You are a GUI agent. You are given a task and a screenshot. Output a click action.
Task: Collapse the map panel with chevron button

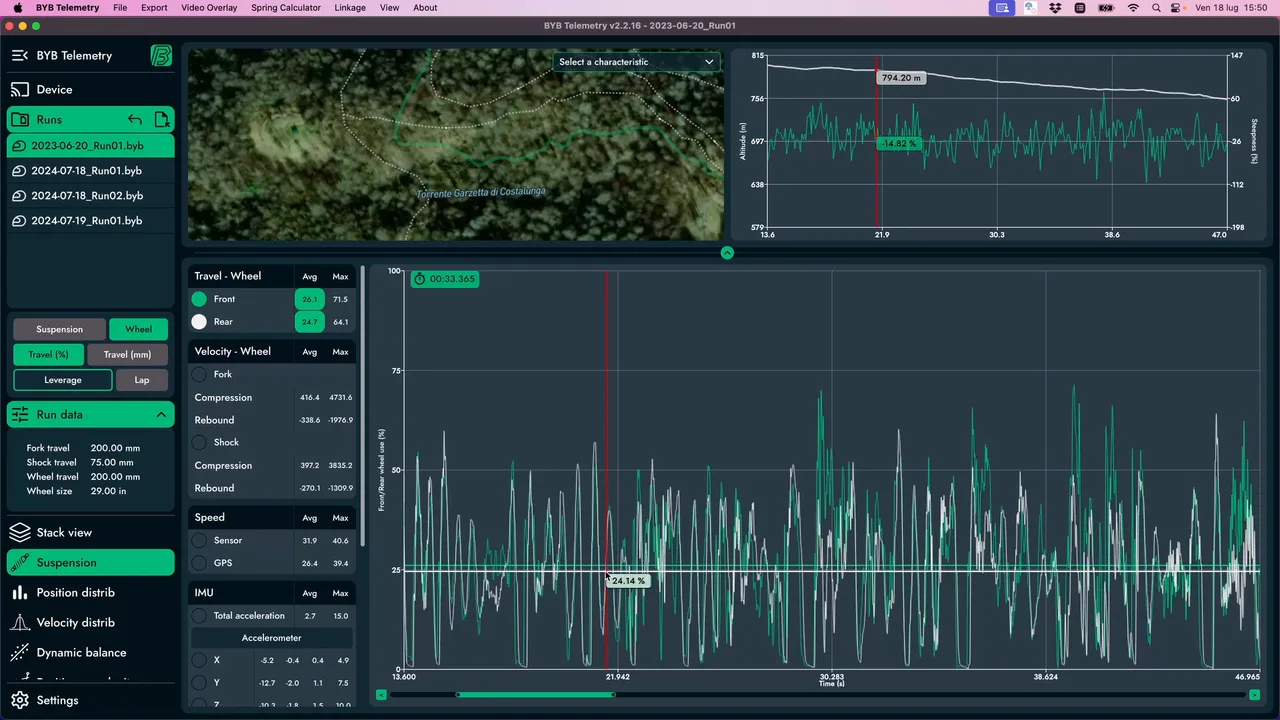point(727,253)
